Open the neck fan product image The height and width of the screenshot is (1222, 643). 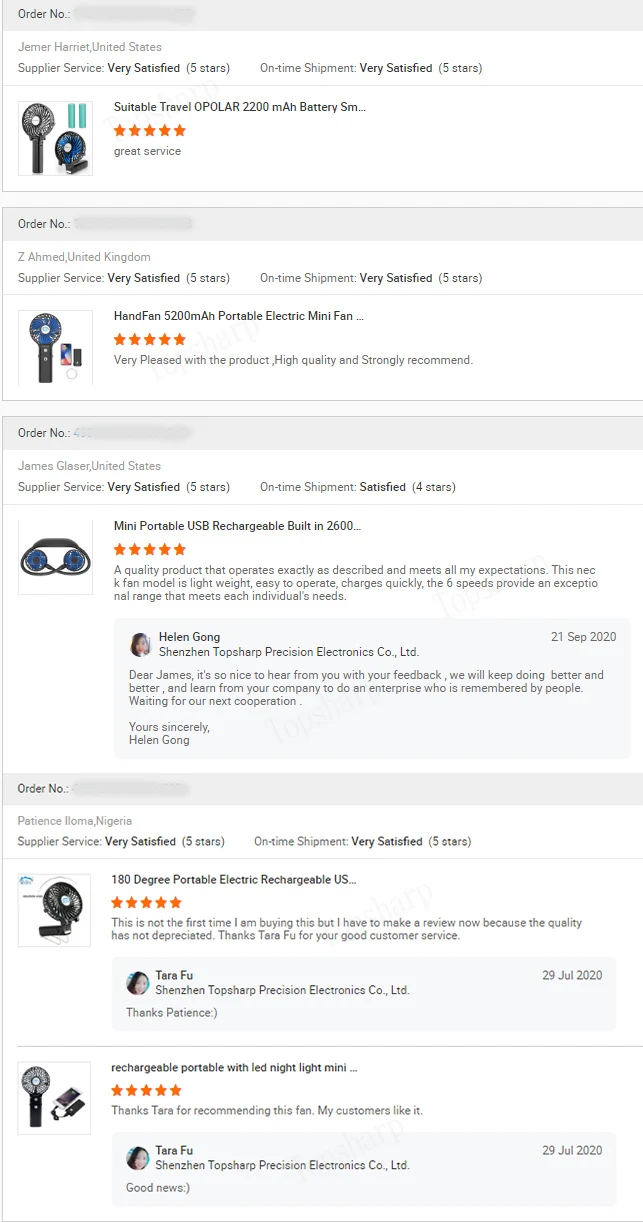click(x=55, y=557)
